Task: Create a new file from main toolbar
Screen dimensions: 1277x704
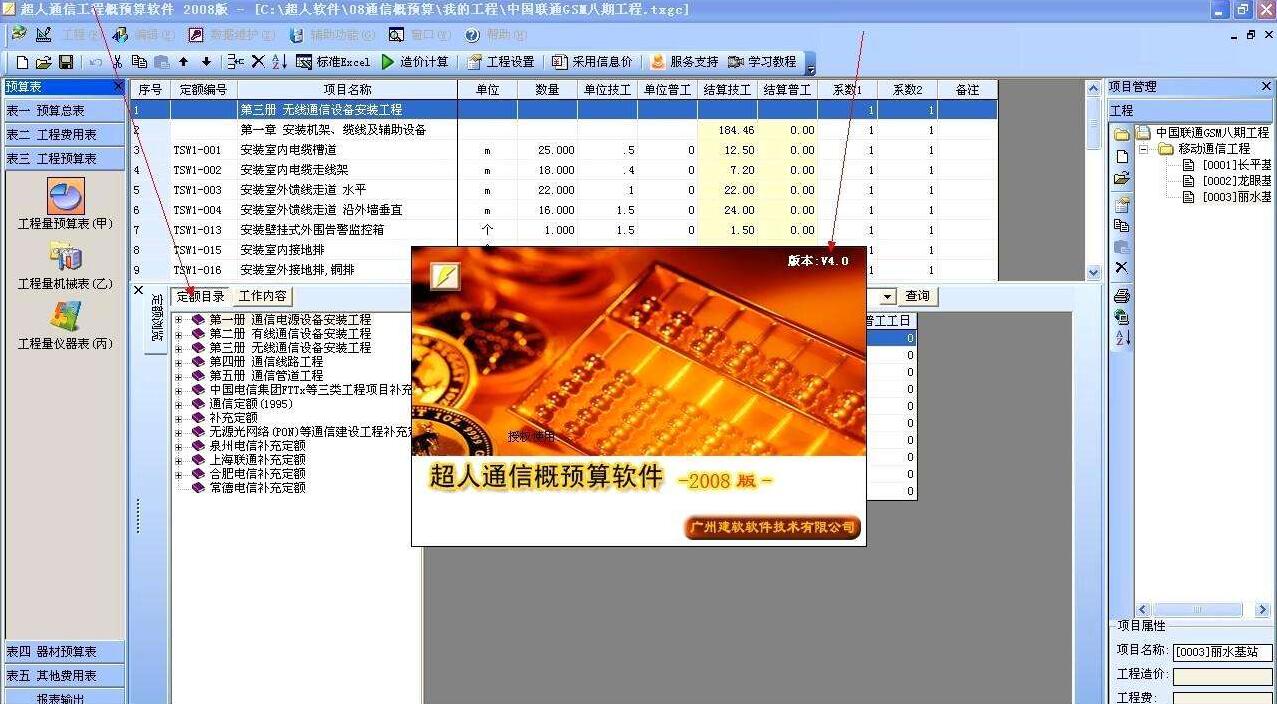Action: pyautogui.click(x=20, y=62)
